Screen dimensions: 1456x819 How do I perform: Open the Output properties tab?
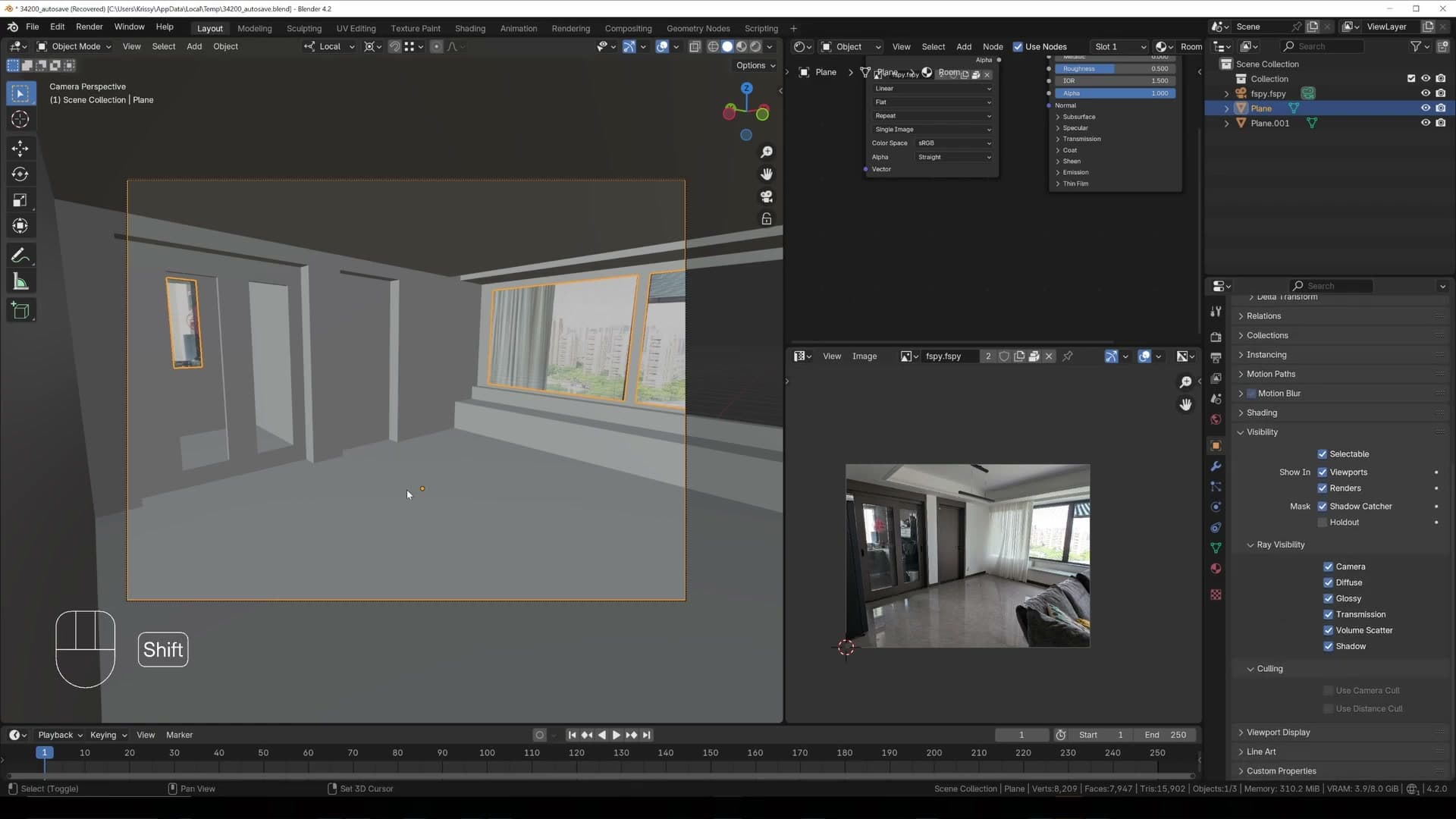tap(1216, 358)
